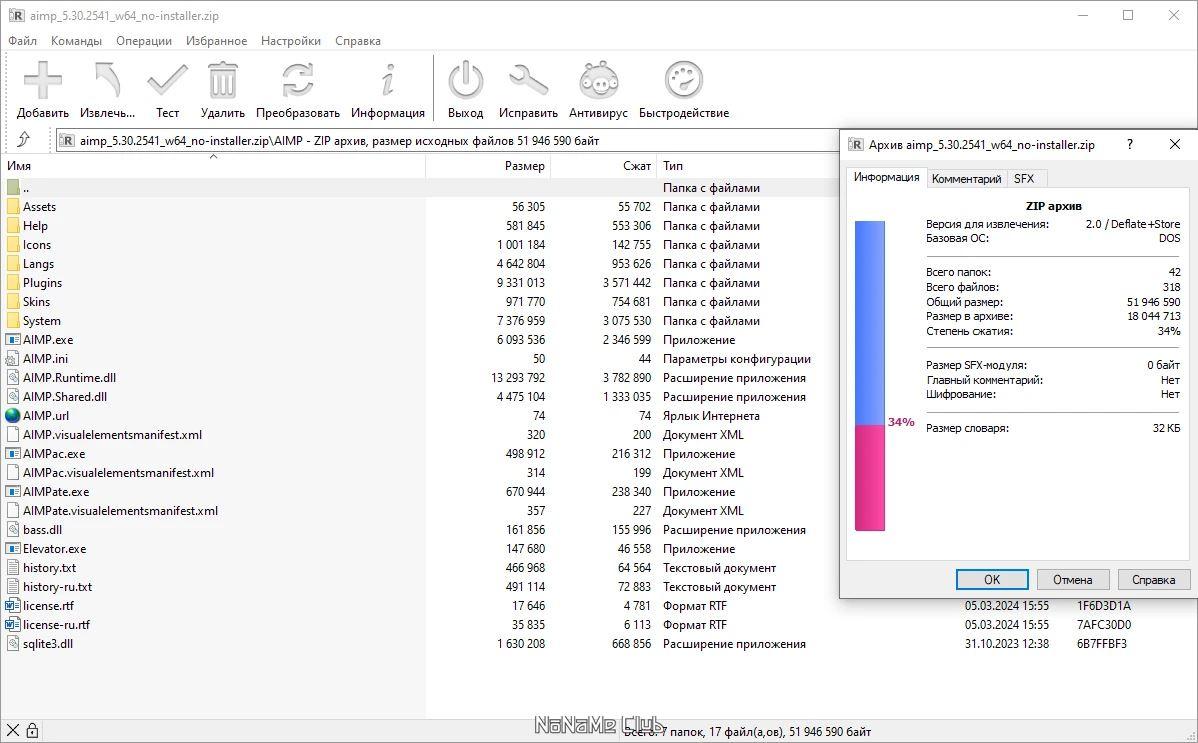Click the 34% compression ratio bar
Screen dimensions: 1198x743
[x=869, y=375]
